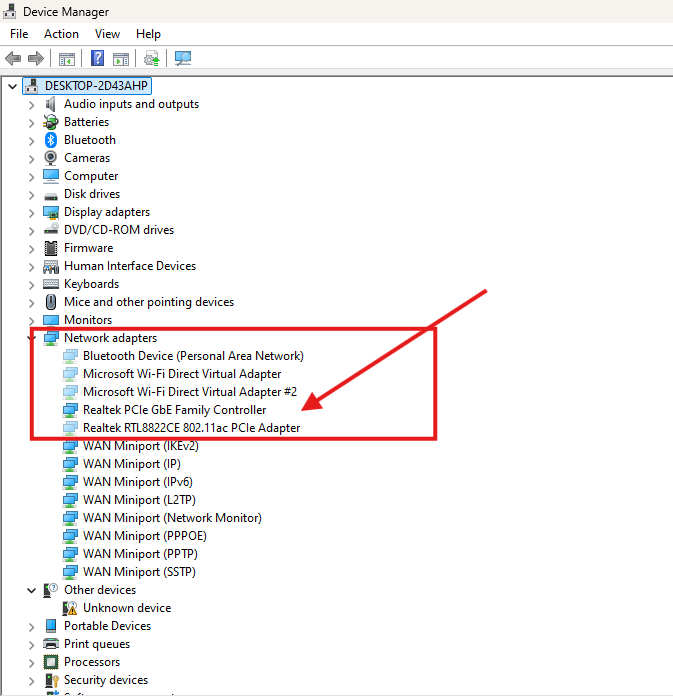Expand the Keyboards category chevron
The image size is (673, 696).
point(31,285)
